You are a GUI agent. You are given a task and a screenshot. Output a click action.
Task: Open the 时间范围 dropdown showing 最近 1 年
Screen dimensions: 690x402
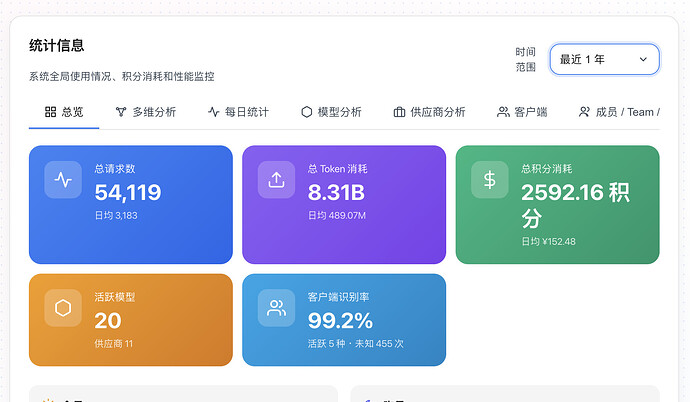click(x=604, y=59)
